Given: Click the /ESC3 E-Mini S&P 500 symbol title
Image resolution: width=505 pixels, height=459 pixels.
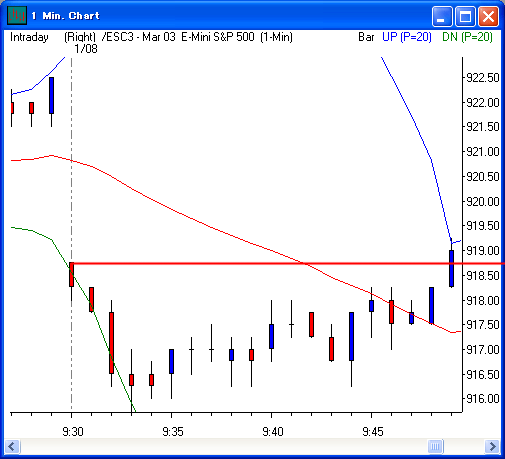Looking at the screenshot, I should point(197,37).
